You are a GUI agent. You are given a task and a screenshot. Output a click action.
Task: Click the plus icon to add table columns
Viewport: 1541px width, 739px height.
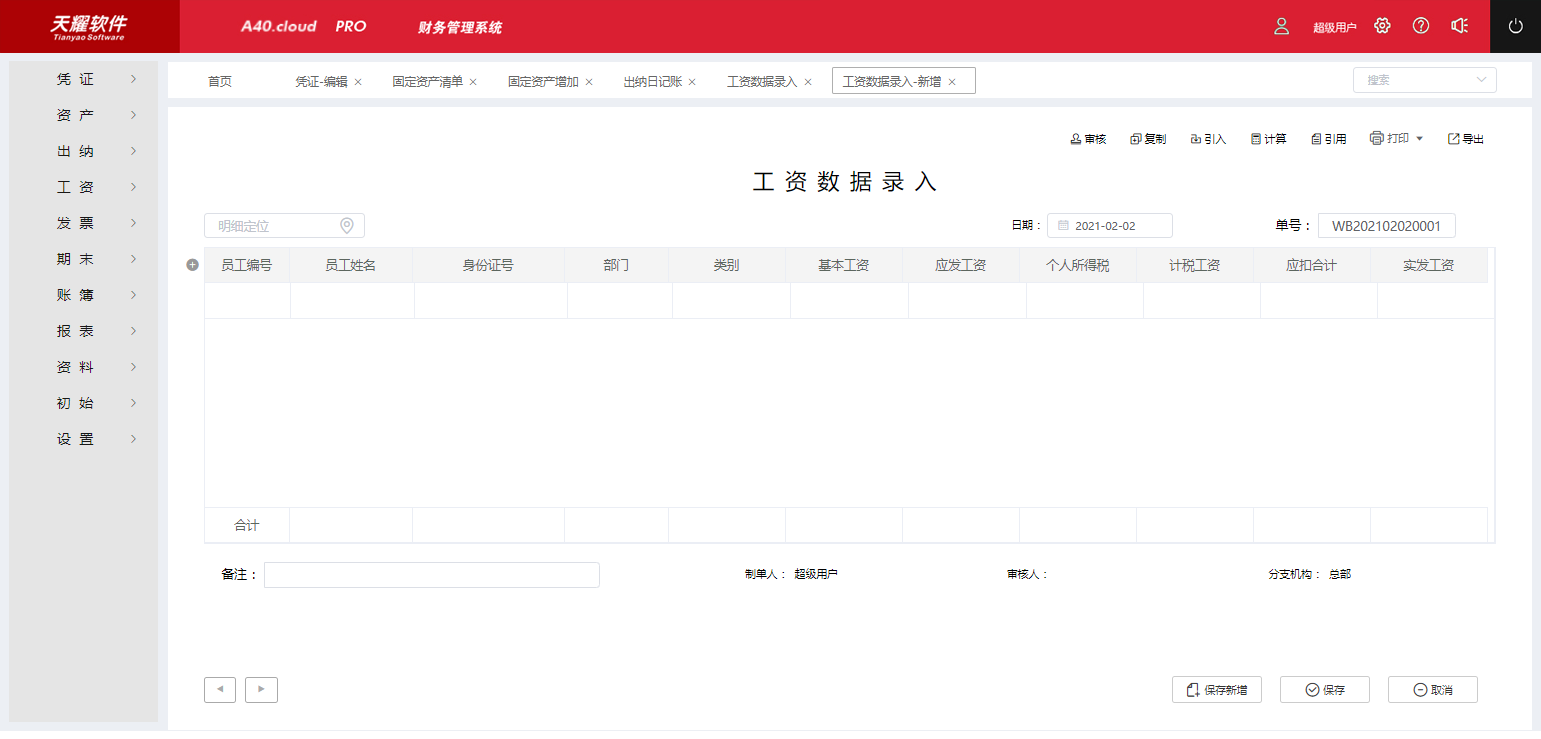point(190,264)
